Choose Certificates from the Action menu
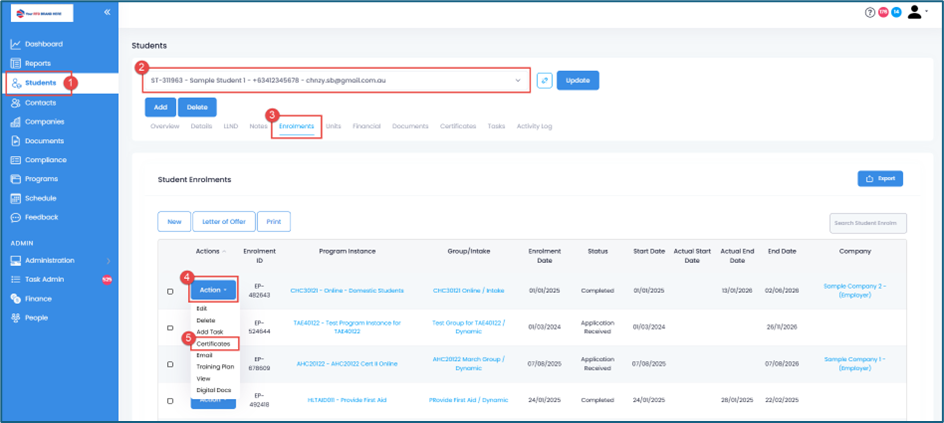This screenshot has width=944, height=423. pyautogui.click(x=213, y=344)
